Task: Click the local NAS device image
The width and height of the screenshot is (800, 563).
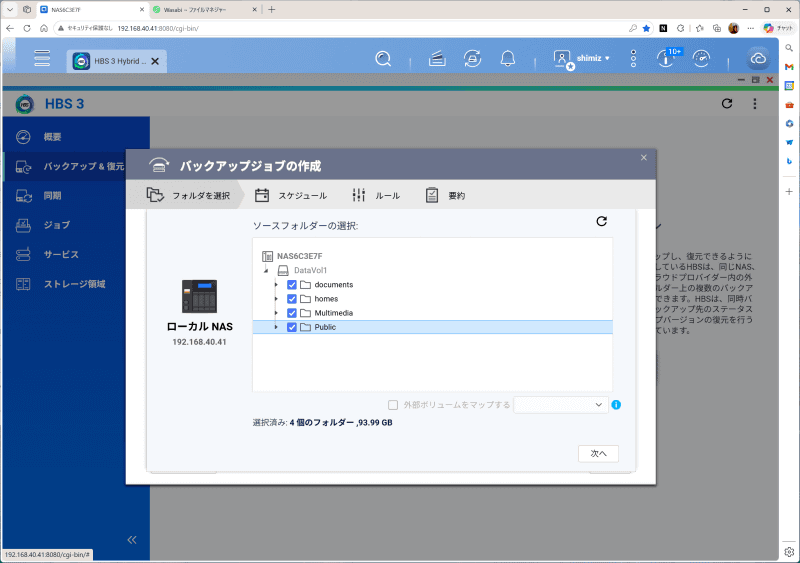Action: coord(199,296)
